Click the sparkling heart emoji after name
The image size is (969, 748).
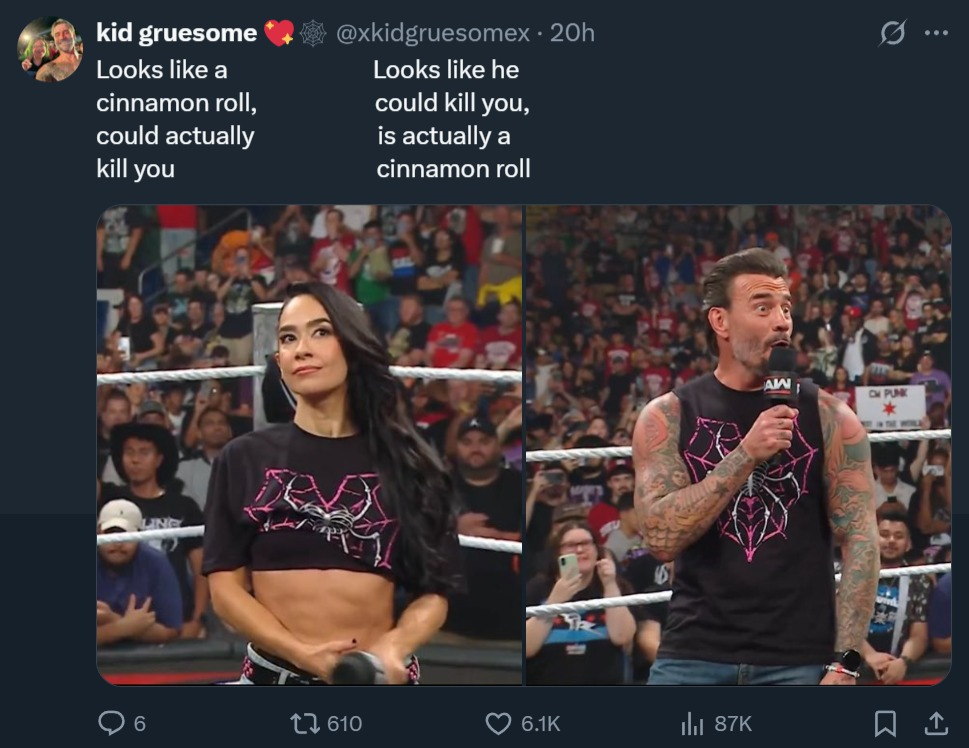pyautogui.click(x=279, y=33)
